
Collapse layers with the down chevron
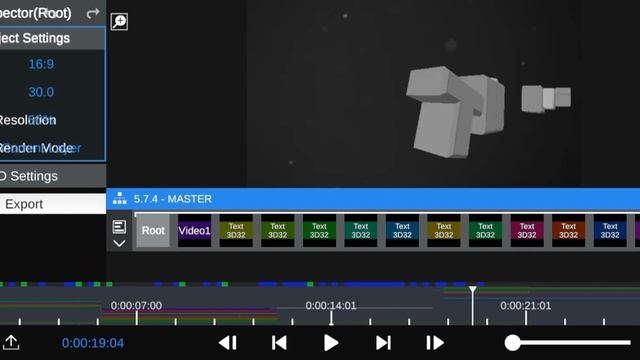click(x=119, y=244)
